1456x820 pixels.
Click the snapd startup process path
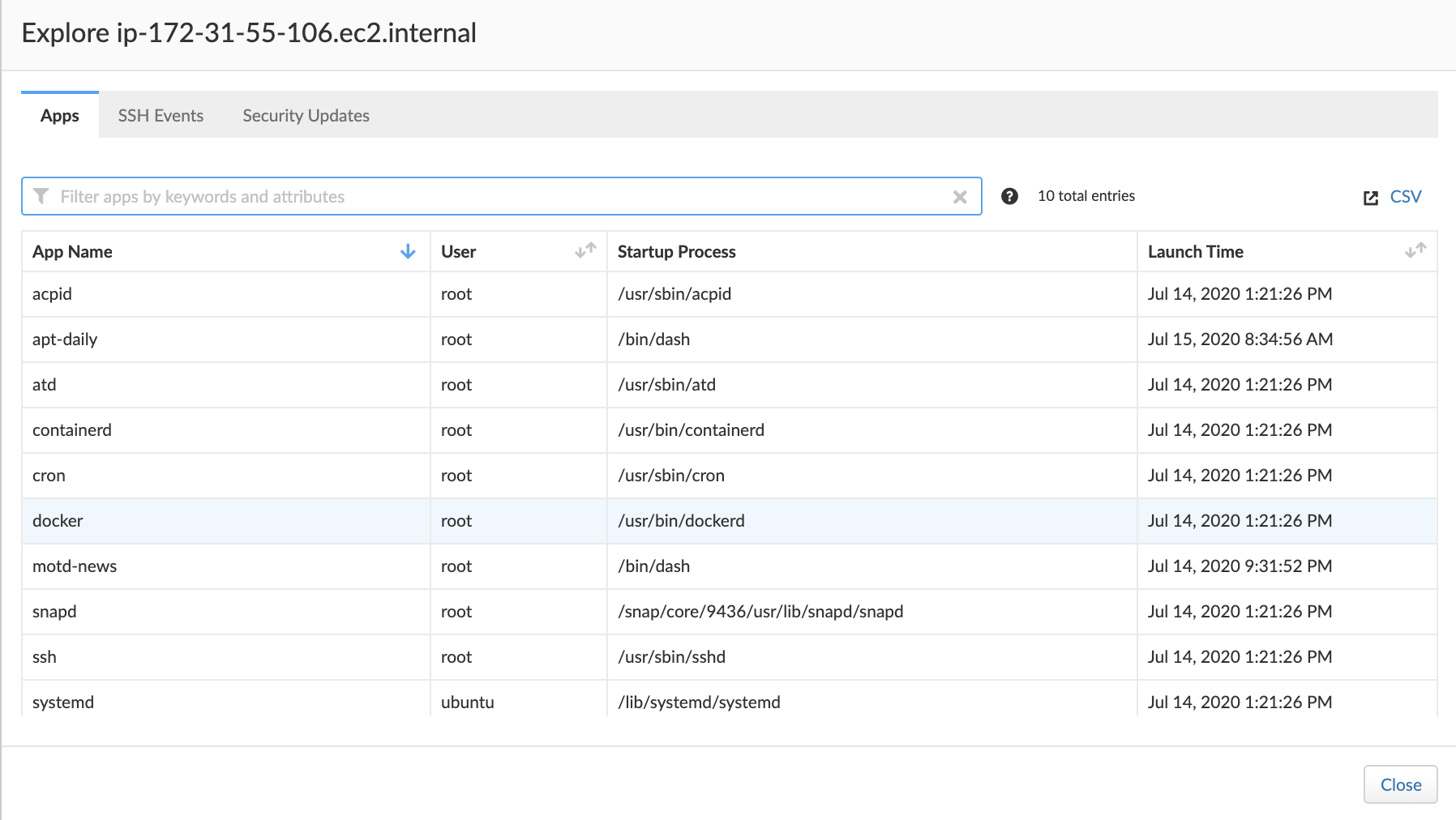coord(760,612)
